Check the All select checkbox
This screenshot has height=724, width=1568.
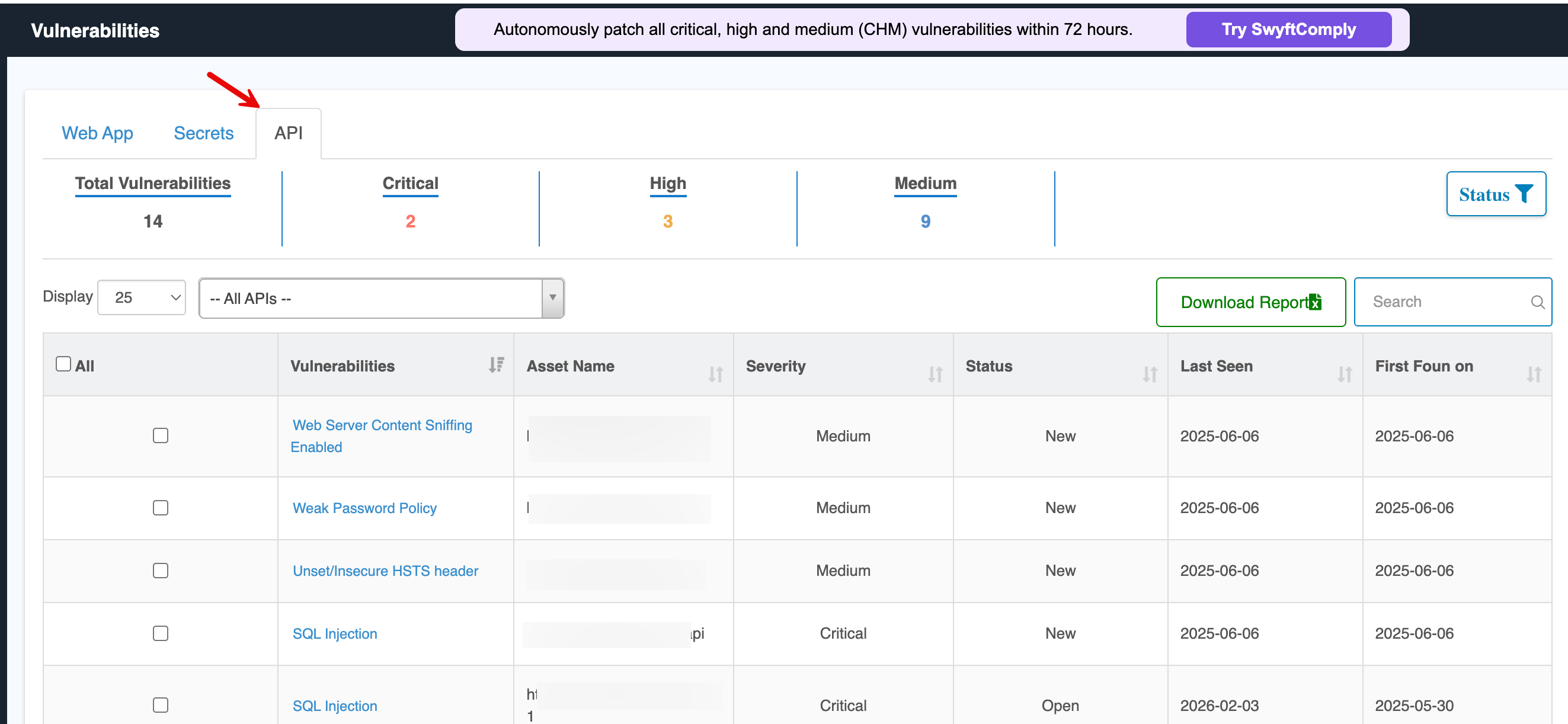[x=63, y=364]
